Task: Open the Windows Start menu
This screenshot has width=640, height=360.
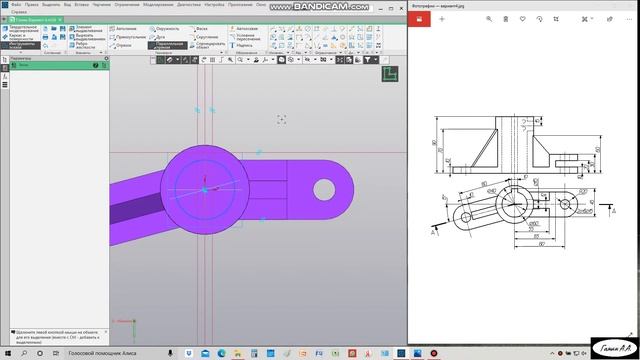Action: point(7,353)
